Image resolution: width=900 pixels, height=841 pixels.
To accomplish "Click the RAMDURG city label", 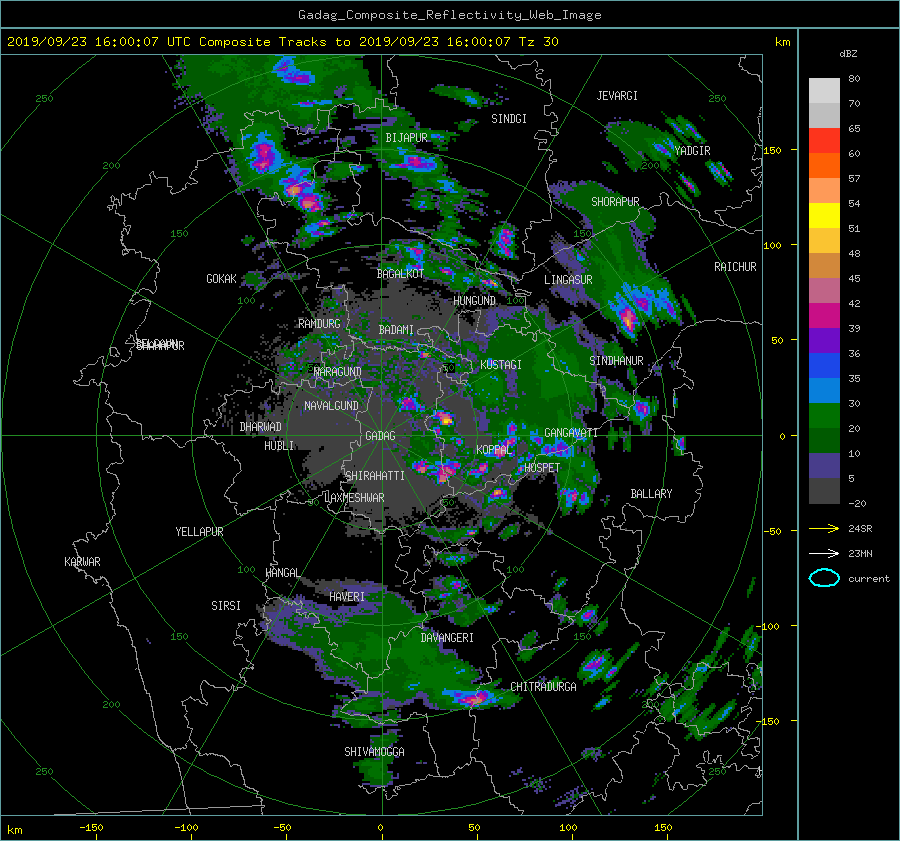I will [x=319, y=324].
